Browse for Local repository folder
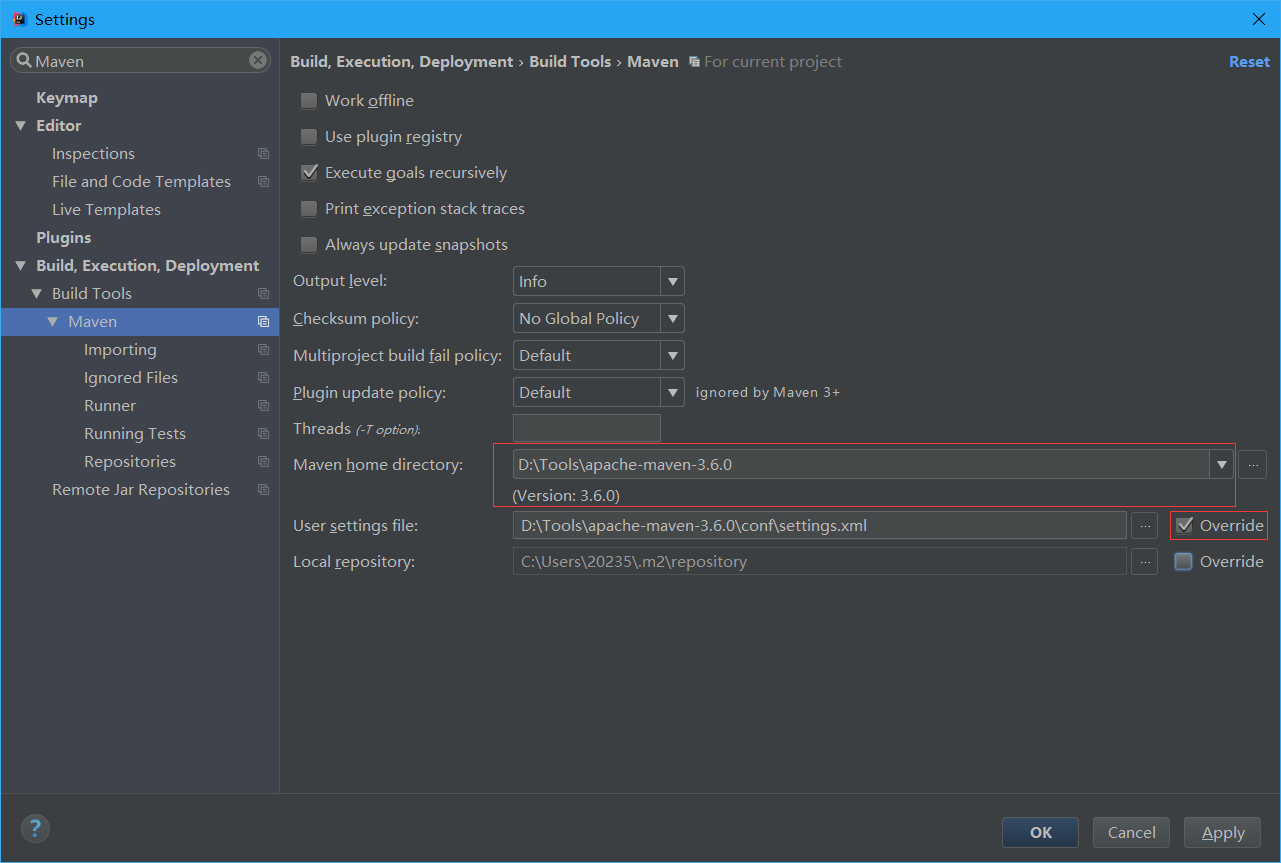Image resolution: width=1281 pixels, height=863 pixels. click(x=1145, y=561)
